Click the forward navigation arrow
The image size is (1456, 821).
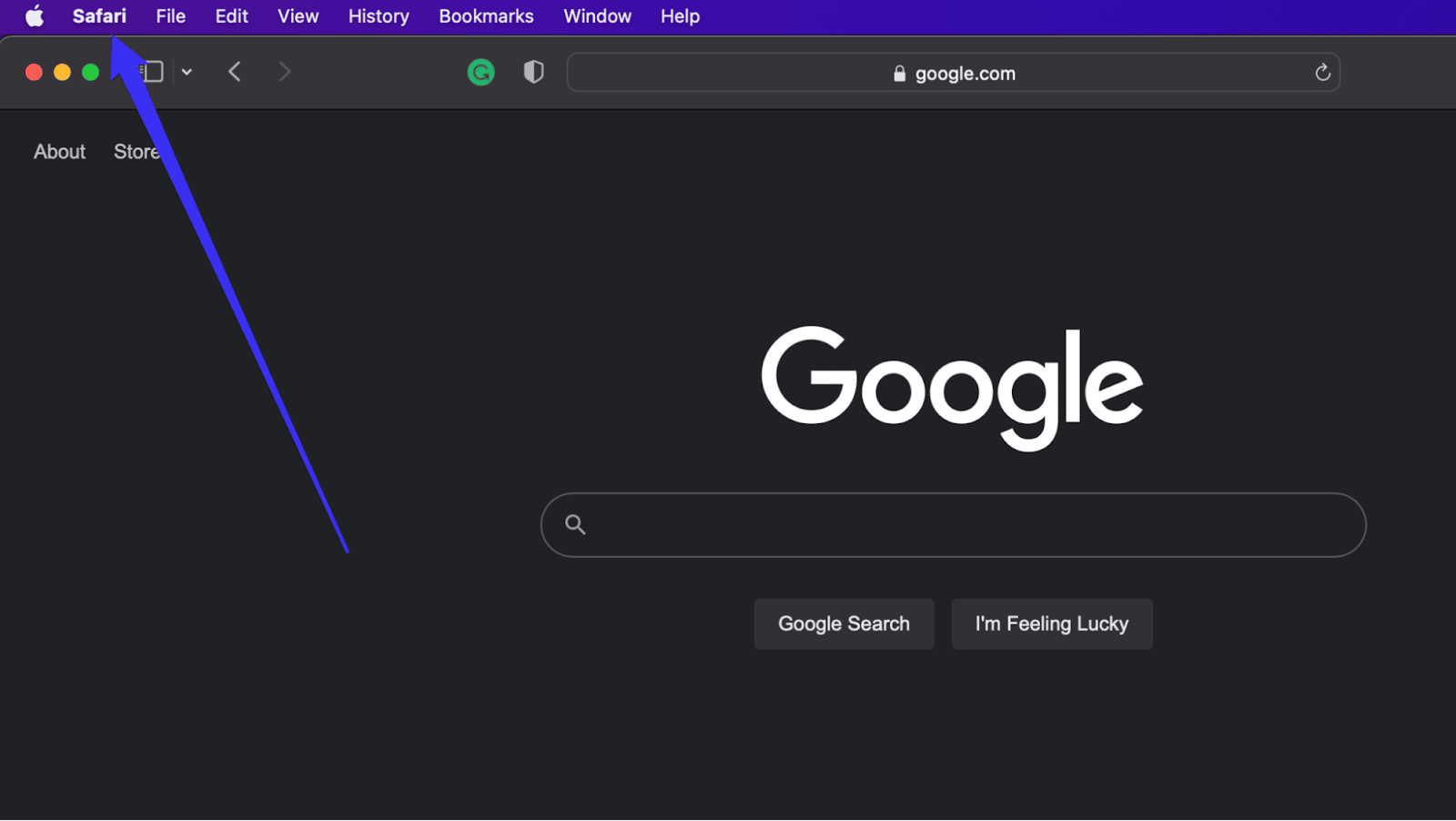284,72
